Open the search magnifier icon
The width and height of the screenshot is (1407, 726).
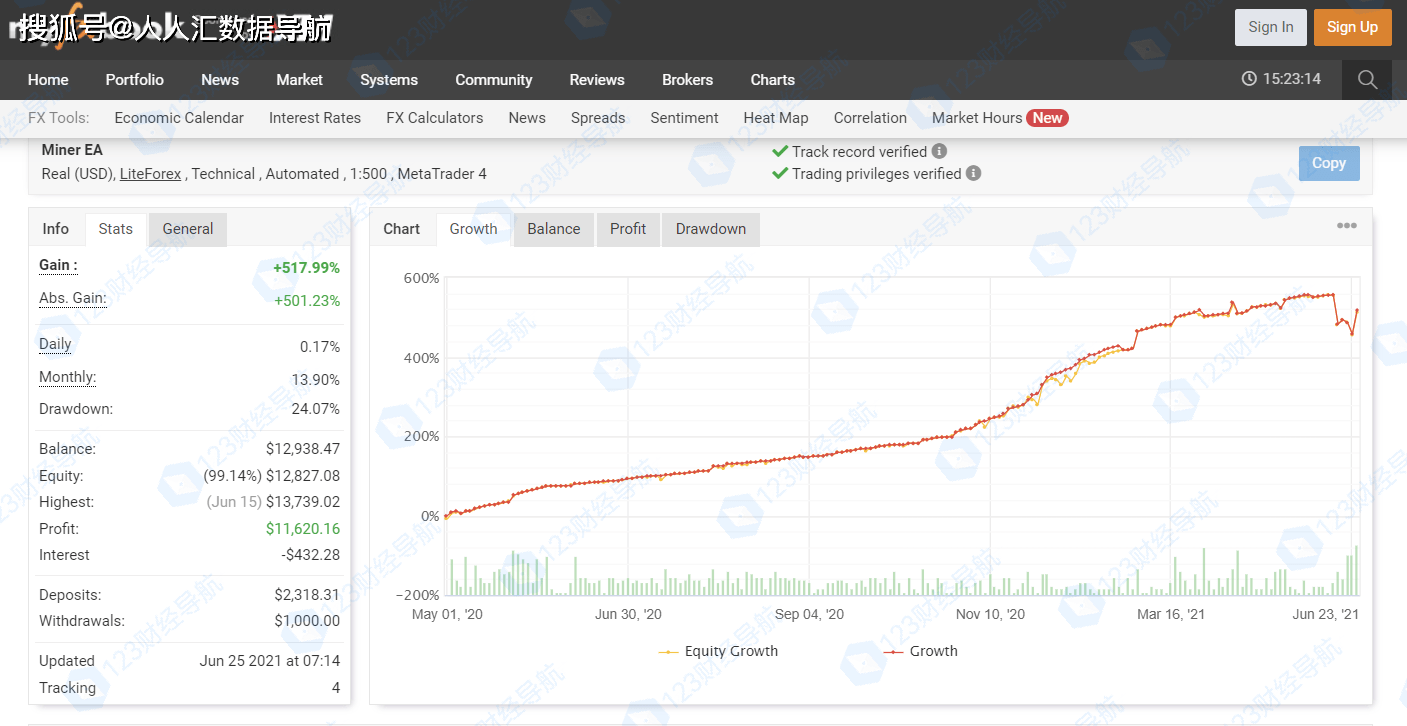point(1367,80)
